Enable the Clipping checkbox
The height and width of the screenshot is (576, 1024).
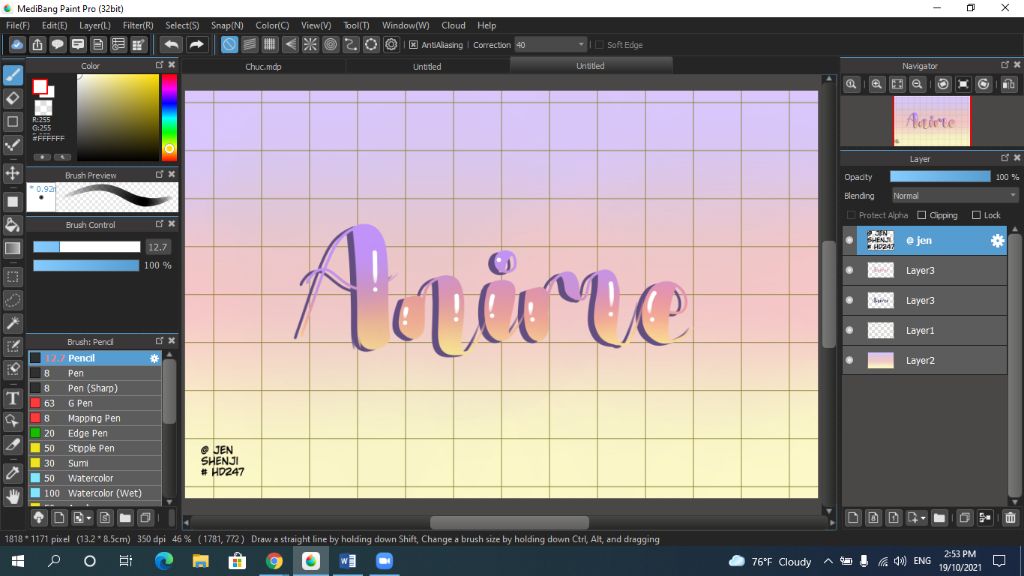click(x=921, y=215)
